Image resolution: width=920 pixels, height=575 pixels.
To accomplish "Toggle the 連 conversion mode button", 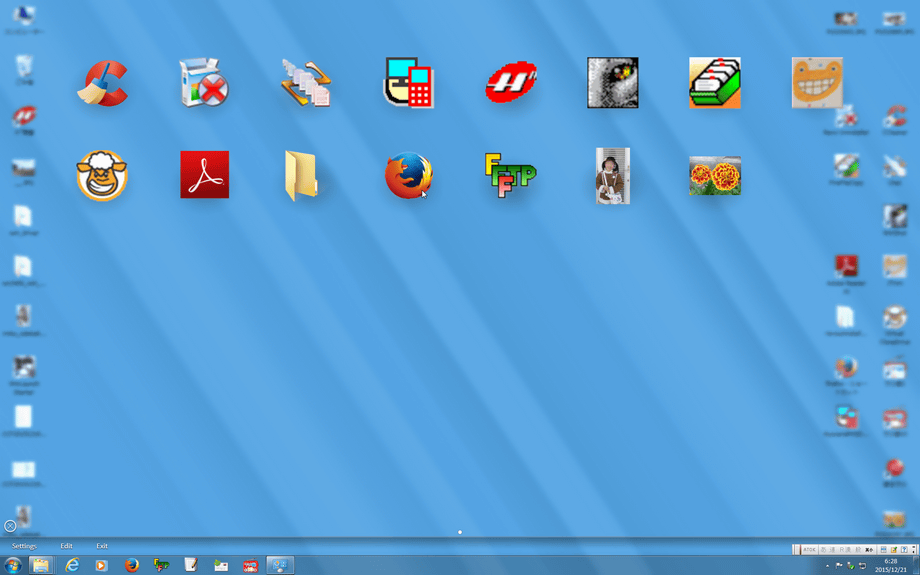I will click(833, 550).
